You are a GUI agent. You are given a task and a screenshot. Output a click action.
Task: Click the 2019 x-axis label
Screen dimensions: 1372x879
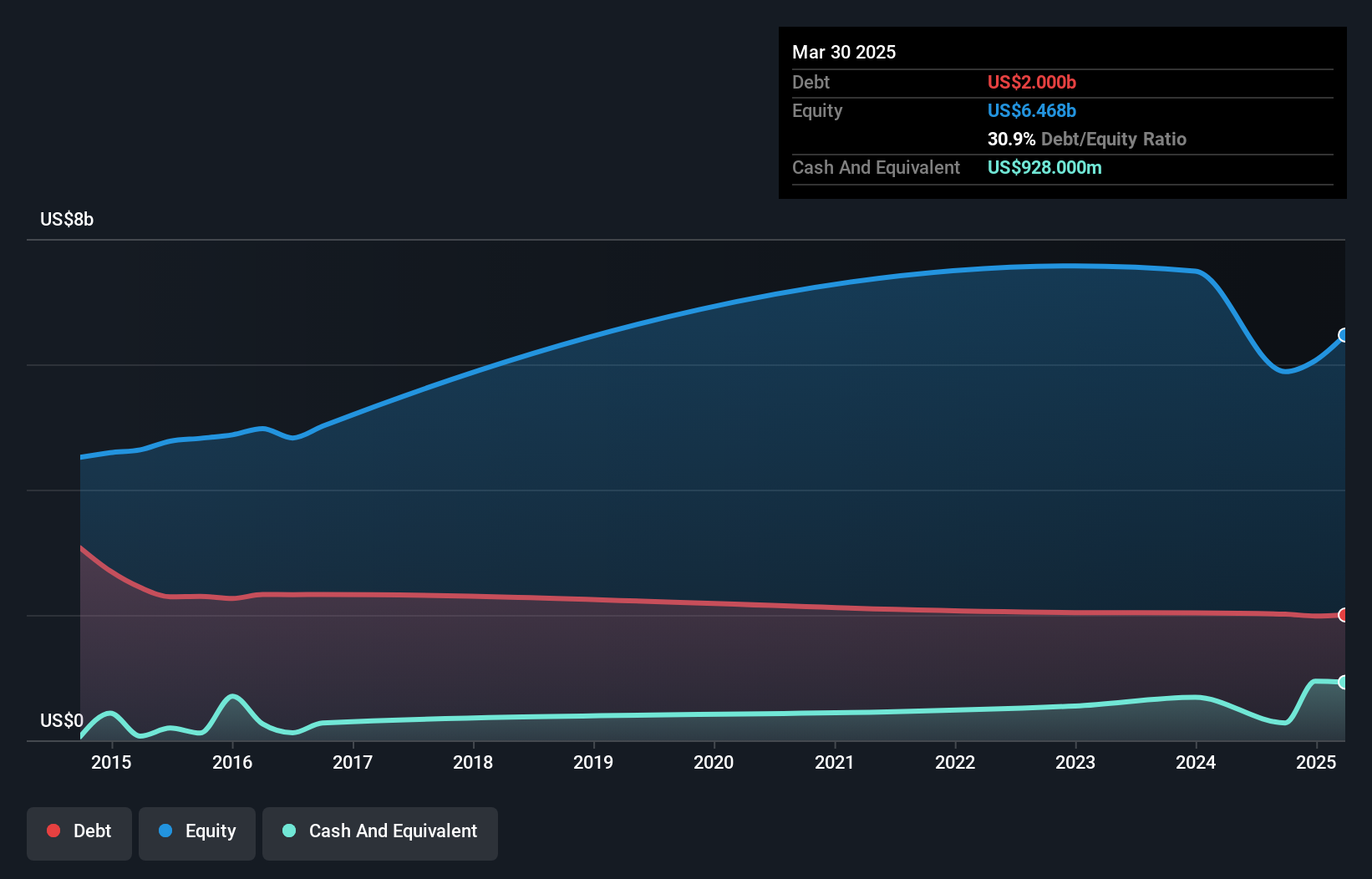pos(593,762)
